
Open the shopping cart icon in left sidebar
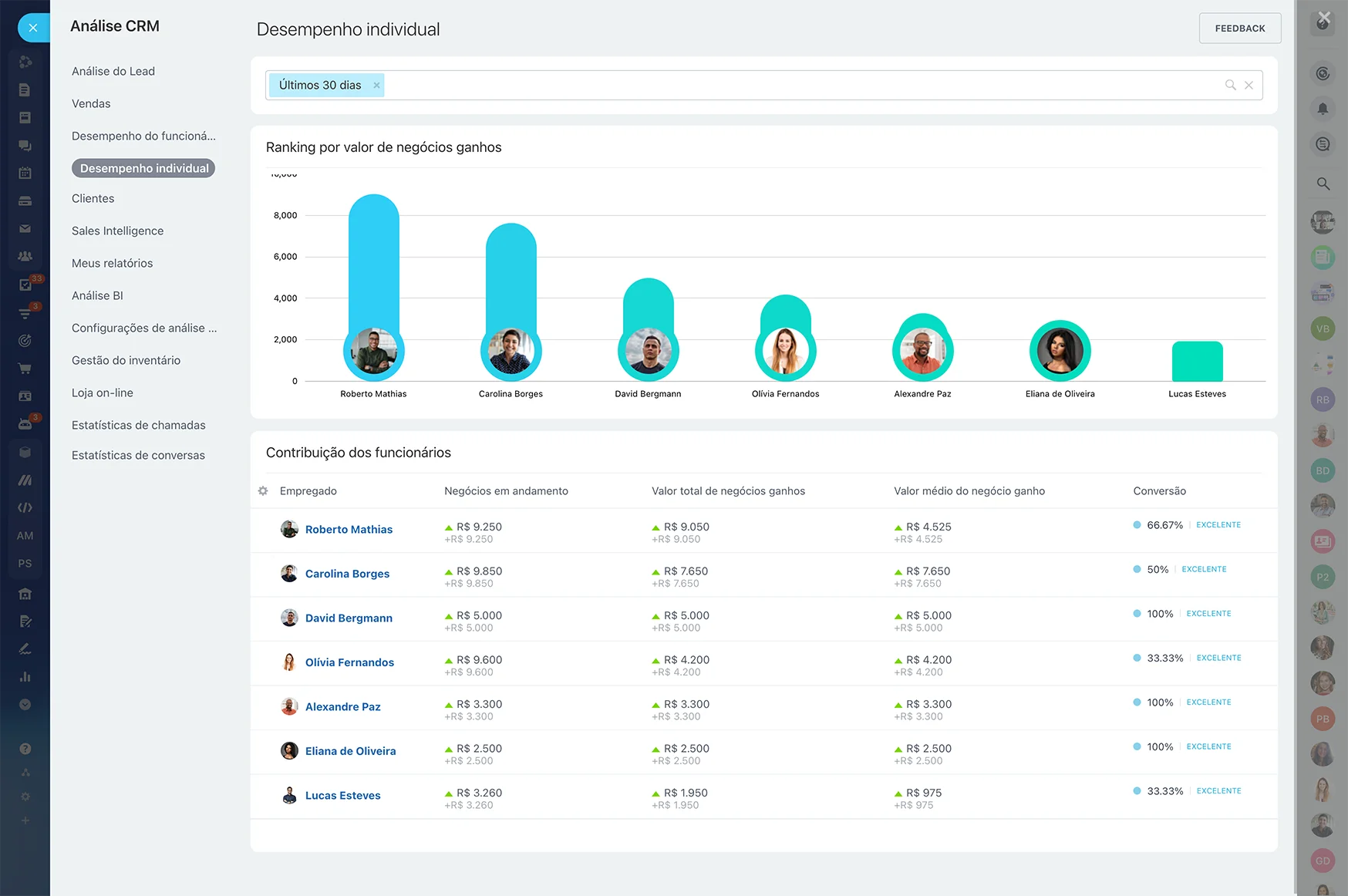point(25,368)
